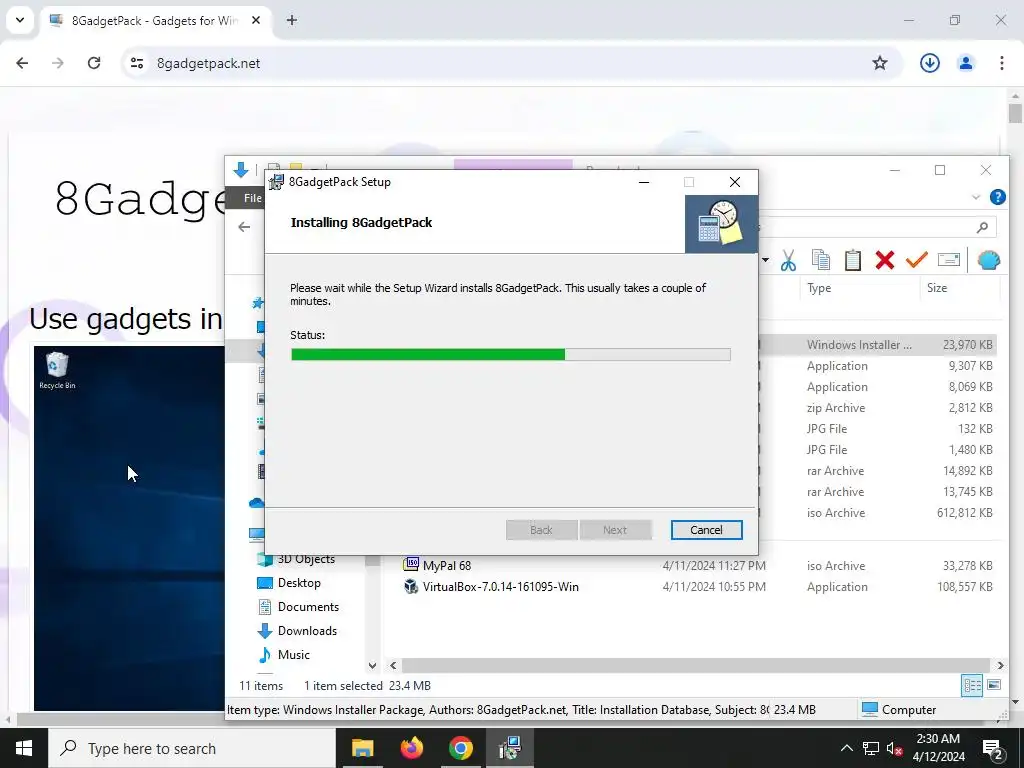1024x768 pixels.
Task: Open Music in navigation pane
Action: click(x=293, y=654)
